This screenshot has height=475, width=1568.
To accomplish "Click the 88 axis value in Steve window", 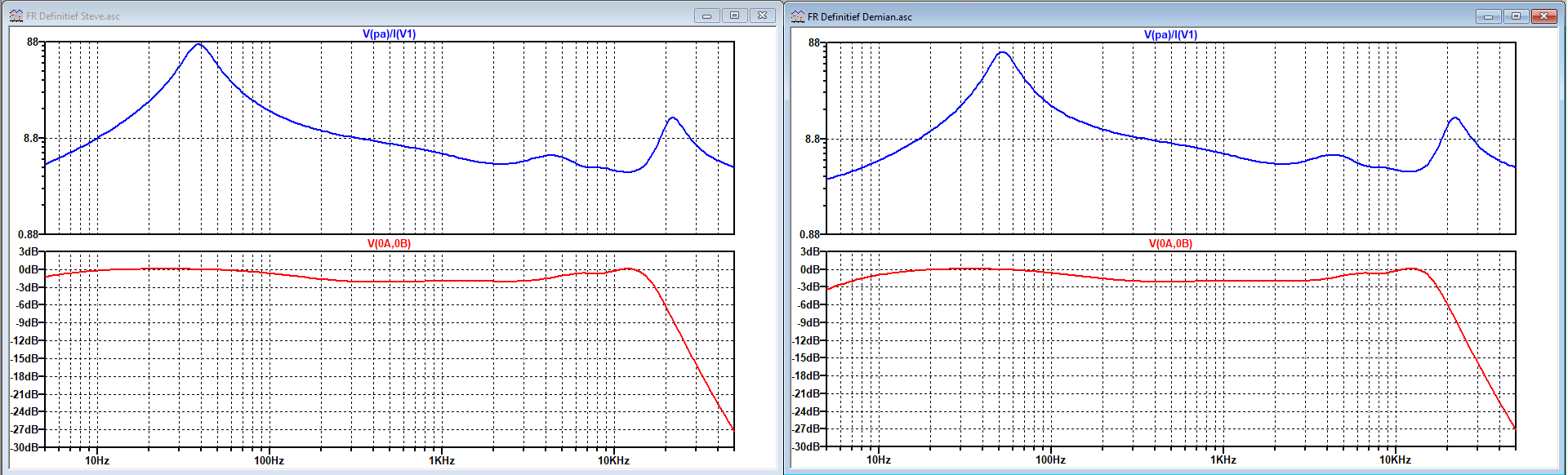I will (33, 42).
